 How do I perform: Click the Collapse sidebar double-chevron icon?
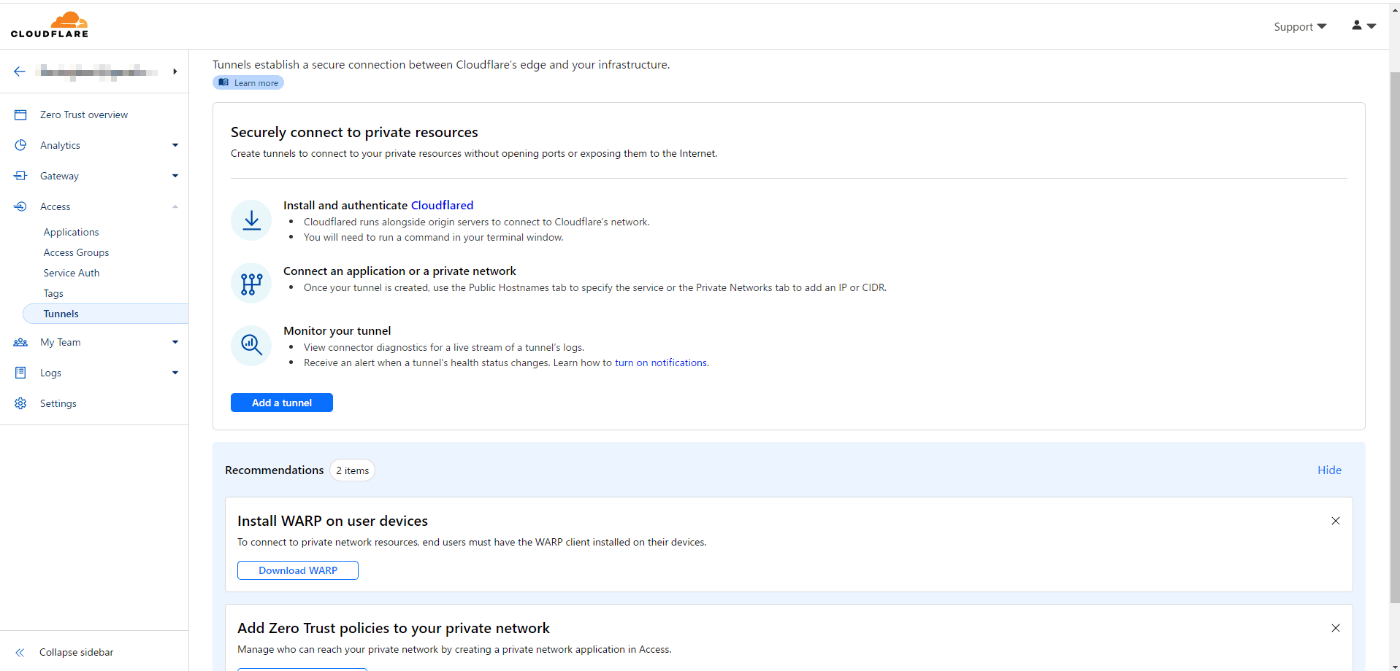[x=19, y=652]
